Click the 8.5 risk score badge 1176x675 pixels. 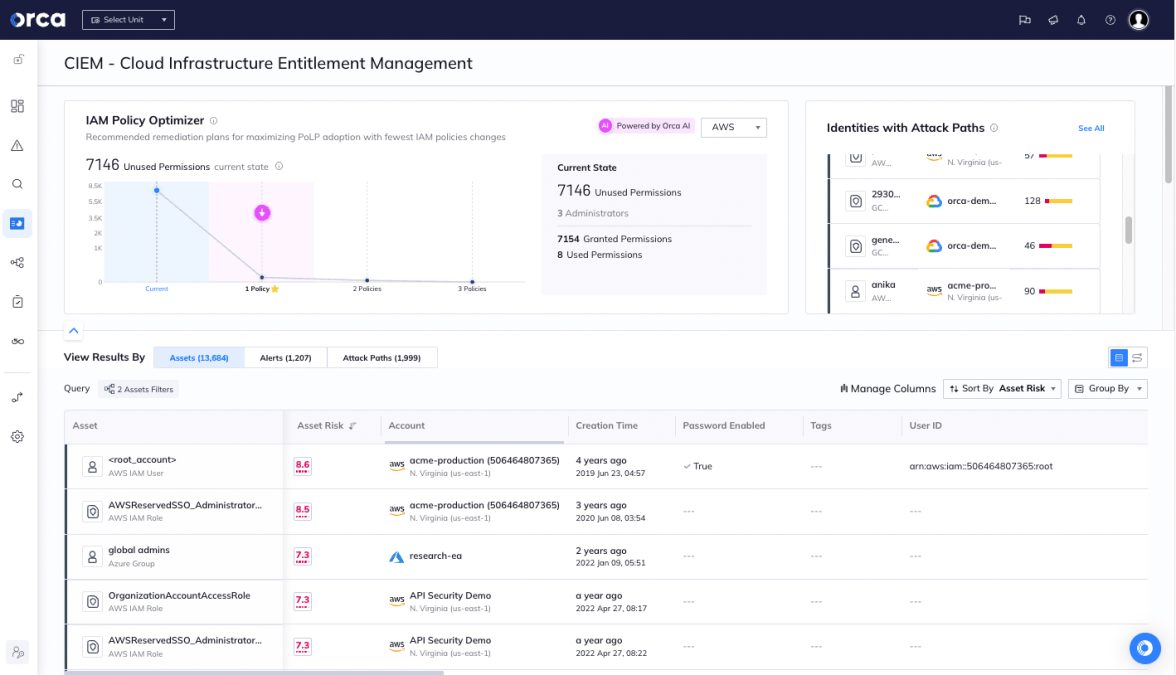(x=302, y=512)
